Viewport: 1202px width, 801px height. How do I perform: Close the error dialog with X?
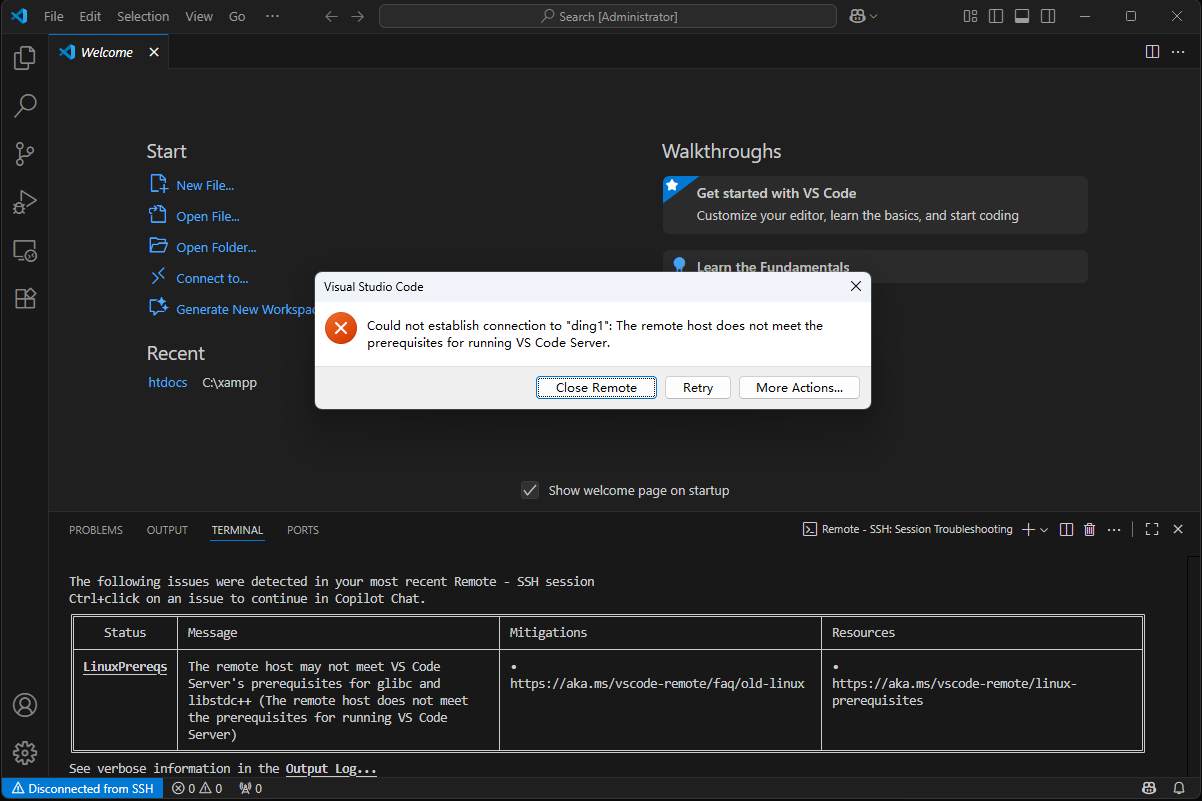pyautogui.click(x=855, y=286)
